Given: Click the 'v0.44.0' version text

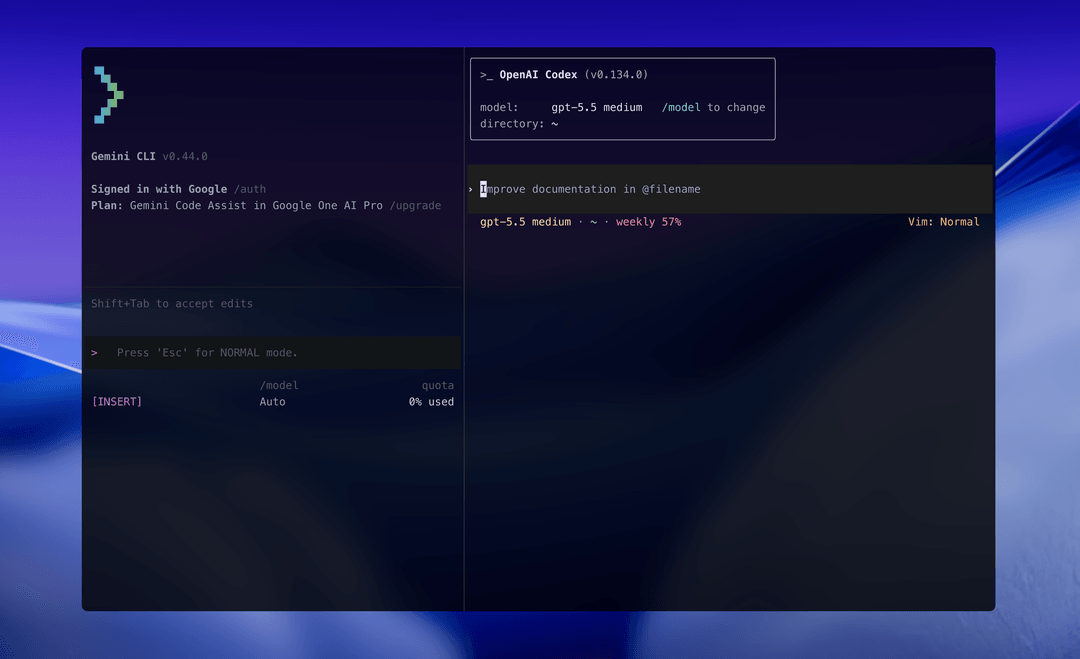Looking at the screenshot, I should [185, 156].
